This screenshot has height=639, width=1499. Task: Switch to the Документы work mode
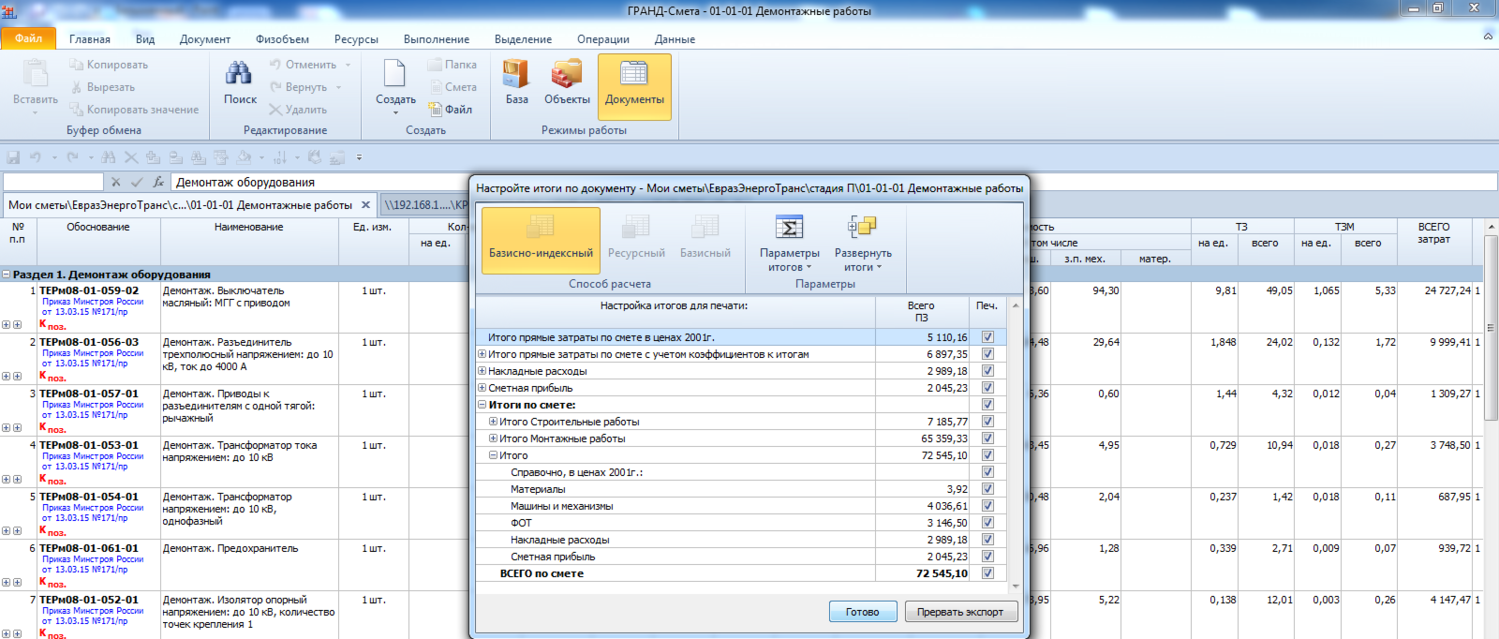[635, 86]
